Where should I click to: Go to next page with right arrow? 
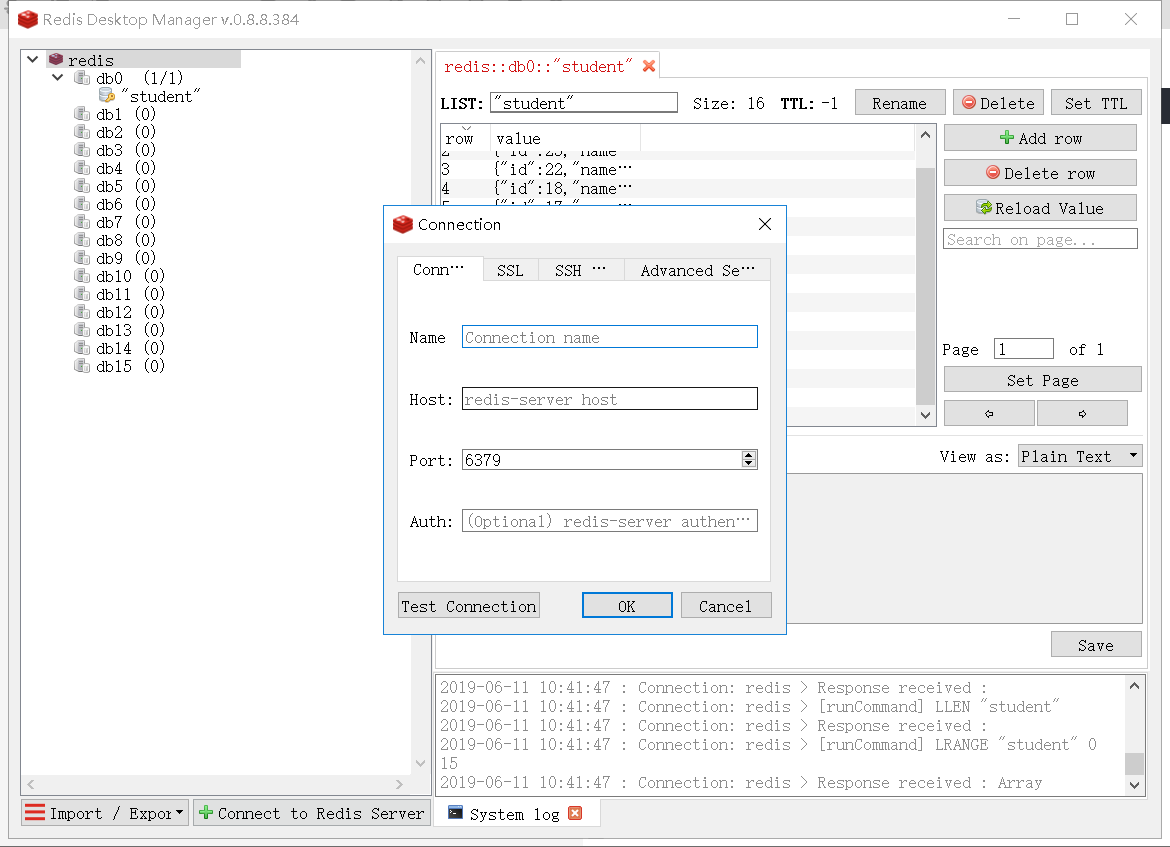(x=1082, y=413)
